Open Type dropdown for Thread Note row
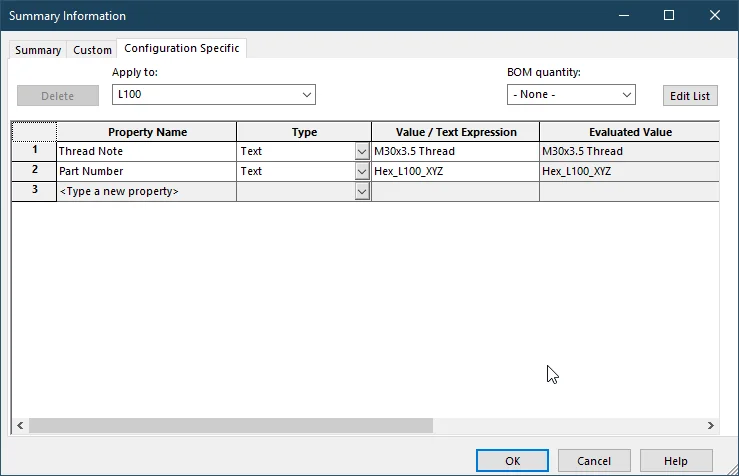The width and height of the screenshot is (739, 476). point(362,152)
